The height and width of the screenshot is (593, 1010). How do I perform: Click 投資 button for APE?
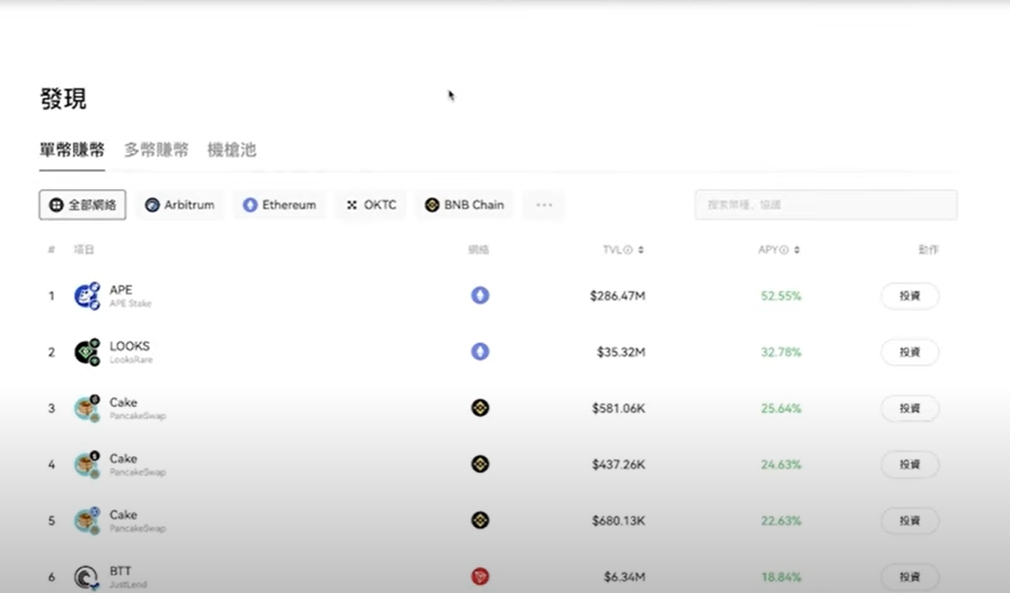tap(910, 296)
